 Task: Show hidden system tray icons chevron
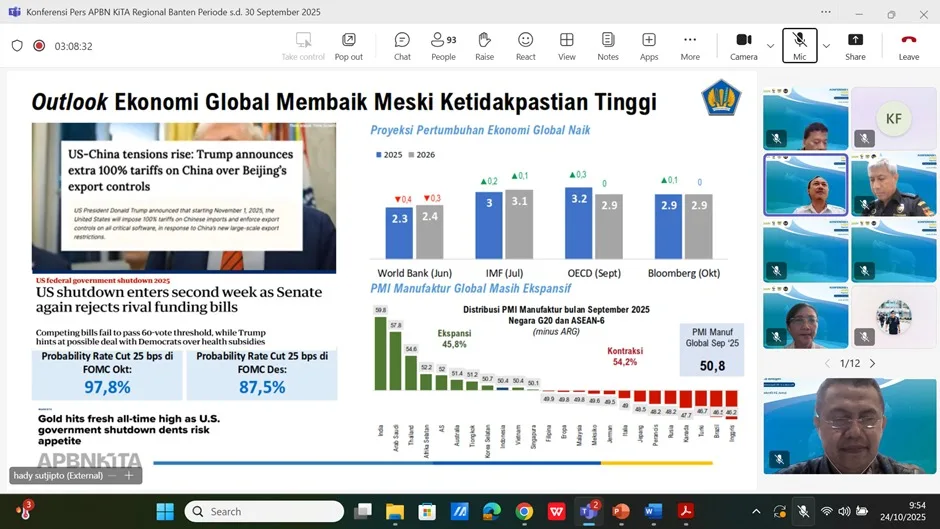[x=756, y=511]
